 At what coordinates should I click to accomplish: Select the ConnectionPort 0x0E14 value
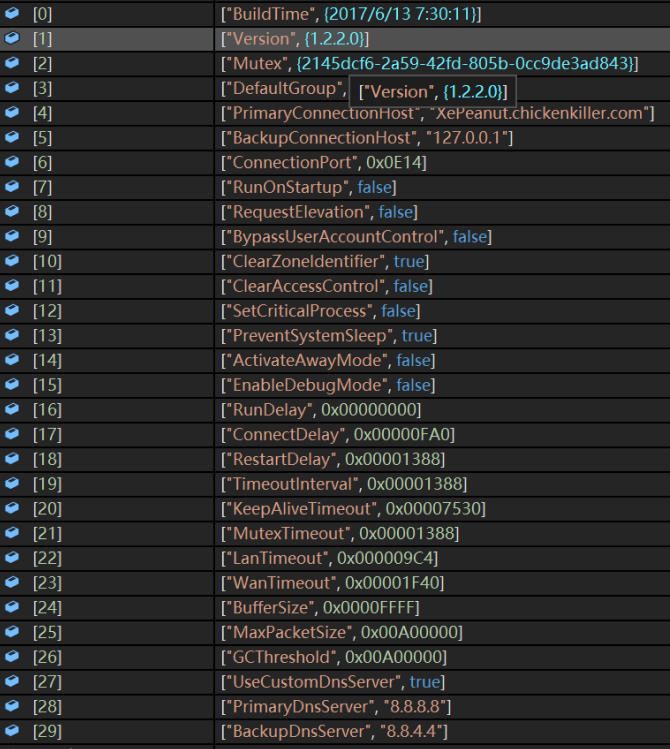(x=323, y=163)
